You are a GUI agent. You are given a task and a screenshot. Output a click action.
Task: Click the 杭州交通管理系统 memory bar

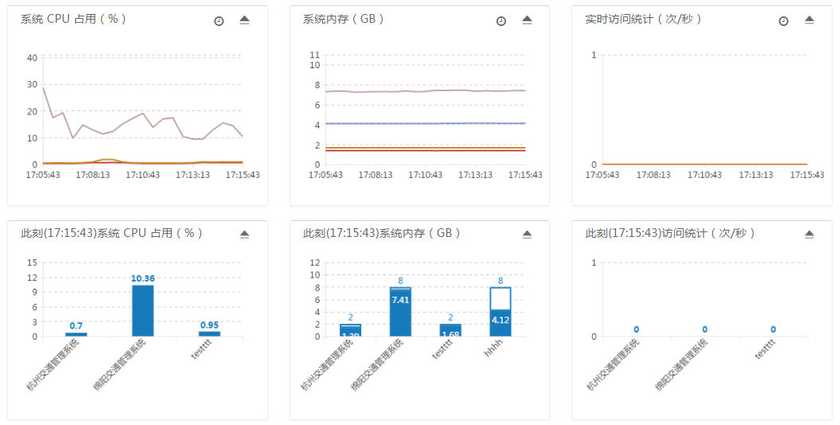[350, 330]
